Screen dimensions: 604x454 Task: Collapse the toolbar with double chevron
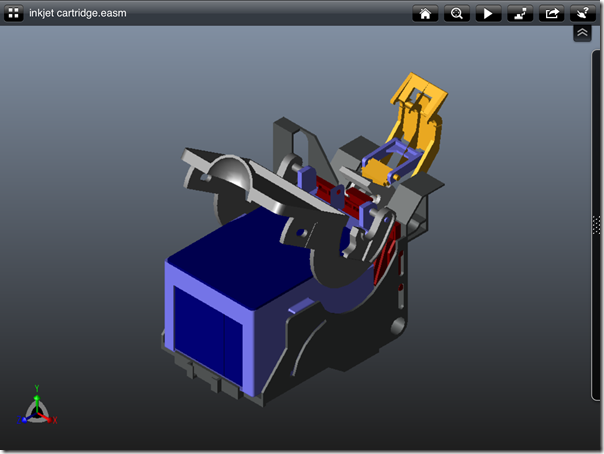click(582, 33)
